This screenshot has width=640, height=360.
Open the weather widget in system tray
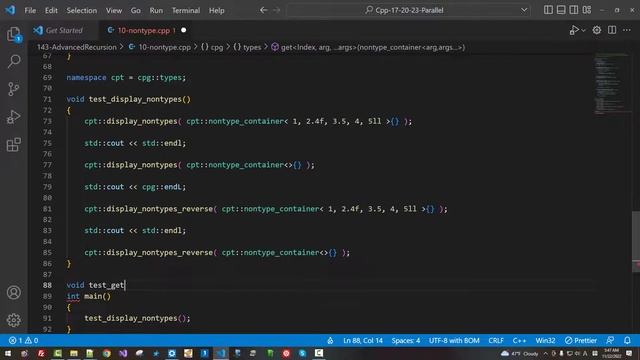pos(519,353)
